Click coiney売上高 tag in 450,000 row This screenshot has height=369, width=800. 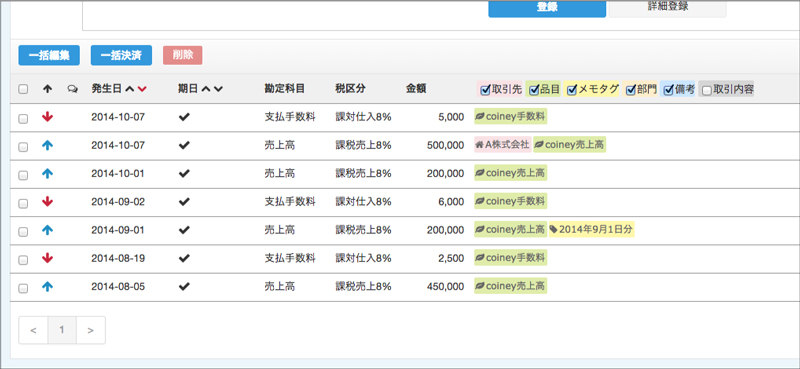click(510, 286)
